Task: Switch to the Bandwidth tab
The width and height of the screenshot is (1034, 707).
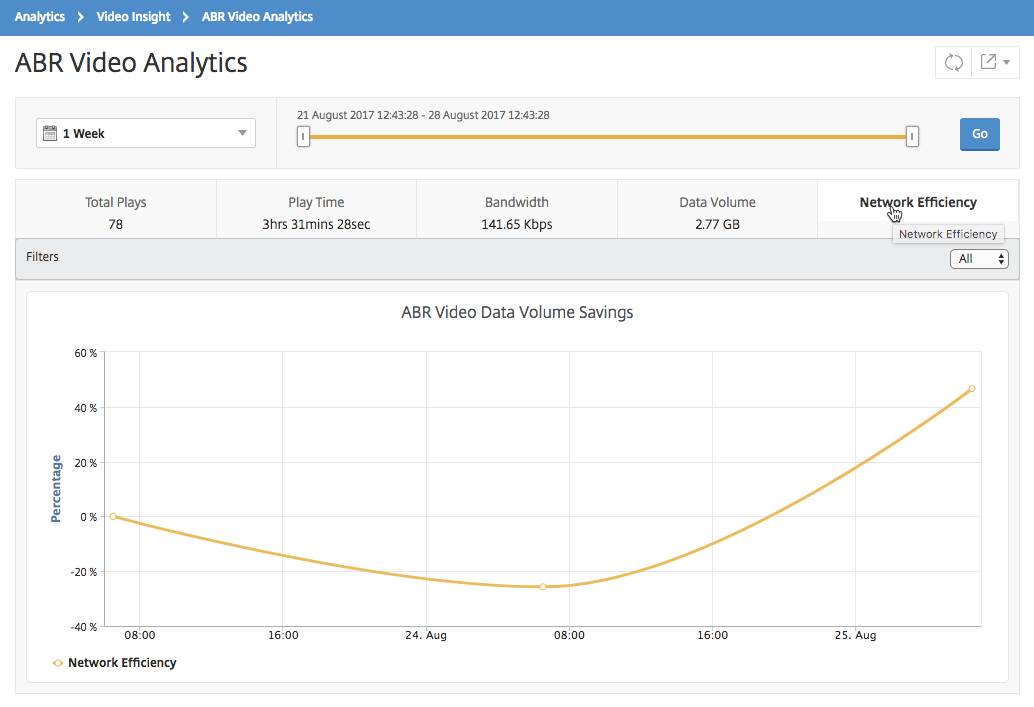Action: tap(517, 212)
